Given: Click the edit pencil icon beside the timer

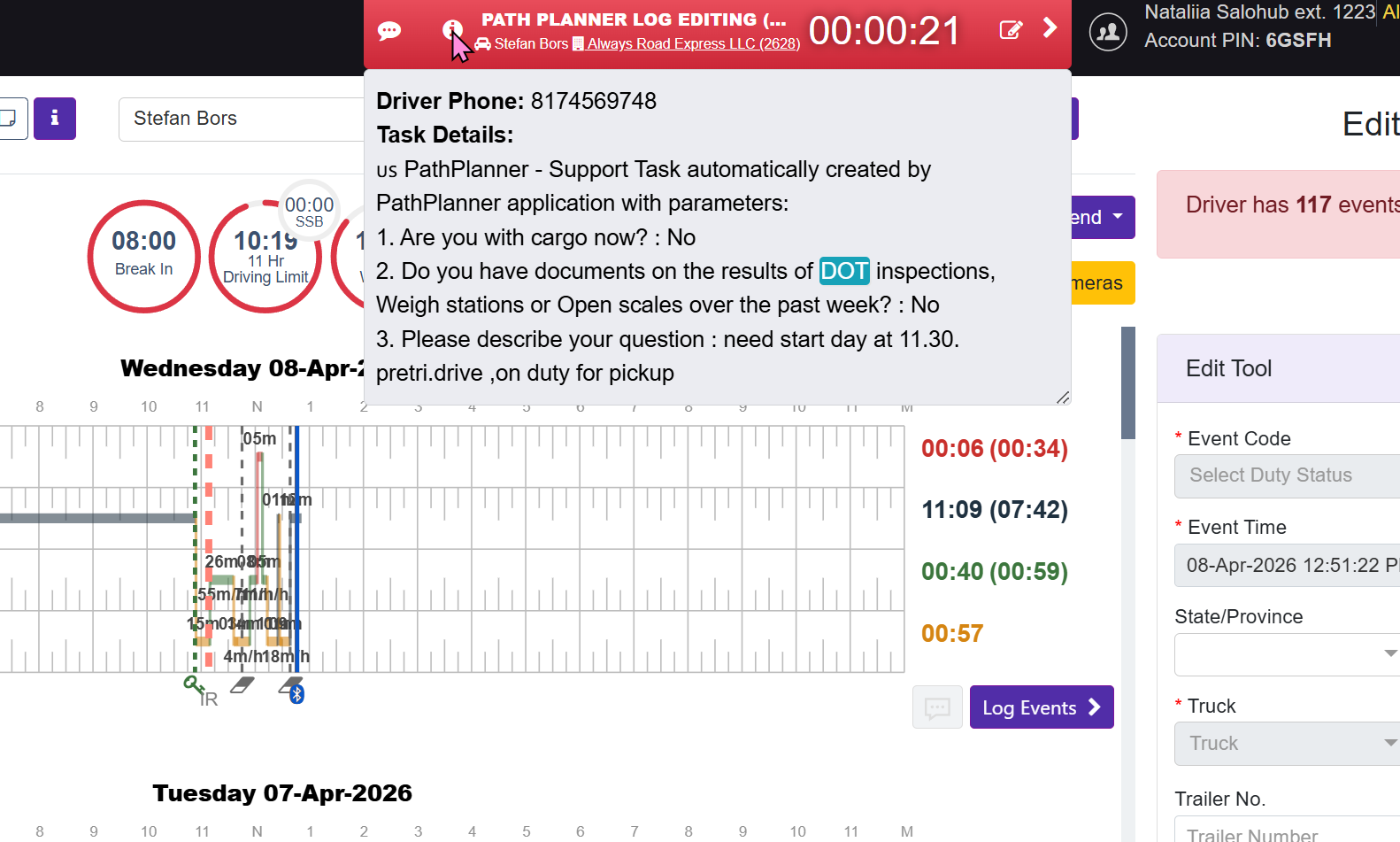Looking at the screenshot, I should (x=1011, y=30).
